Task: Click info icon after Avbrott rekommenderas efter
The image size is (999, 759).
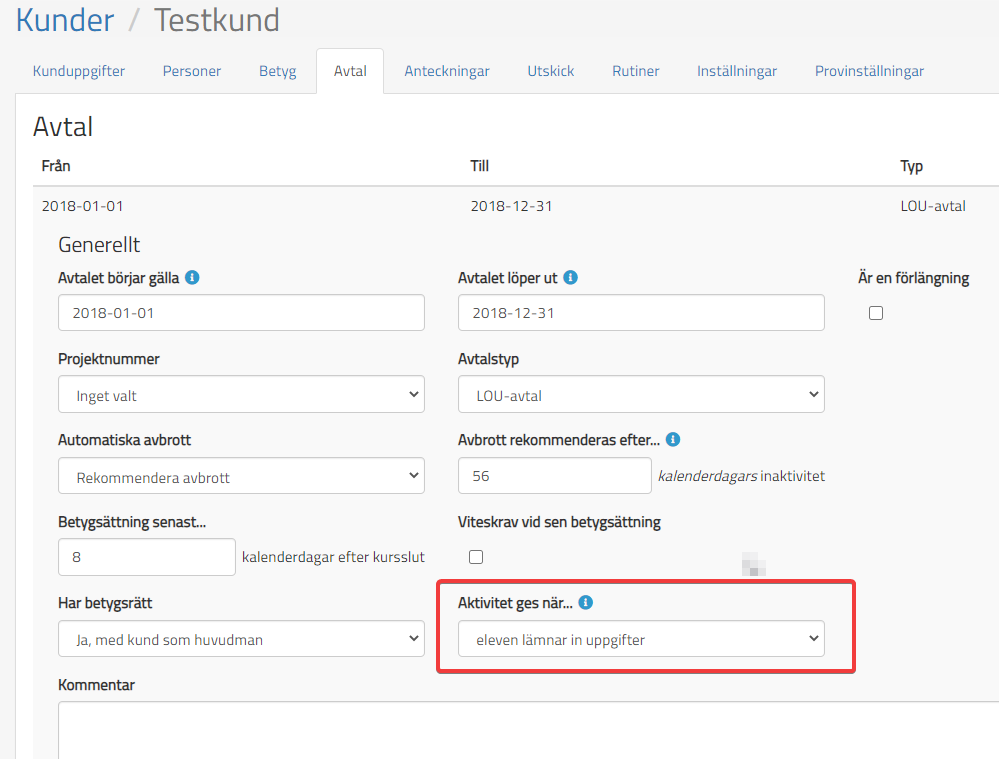Action: click(673, 440)
